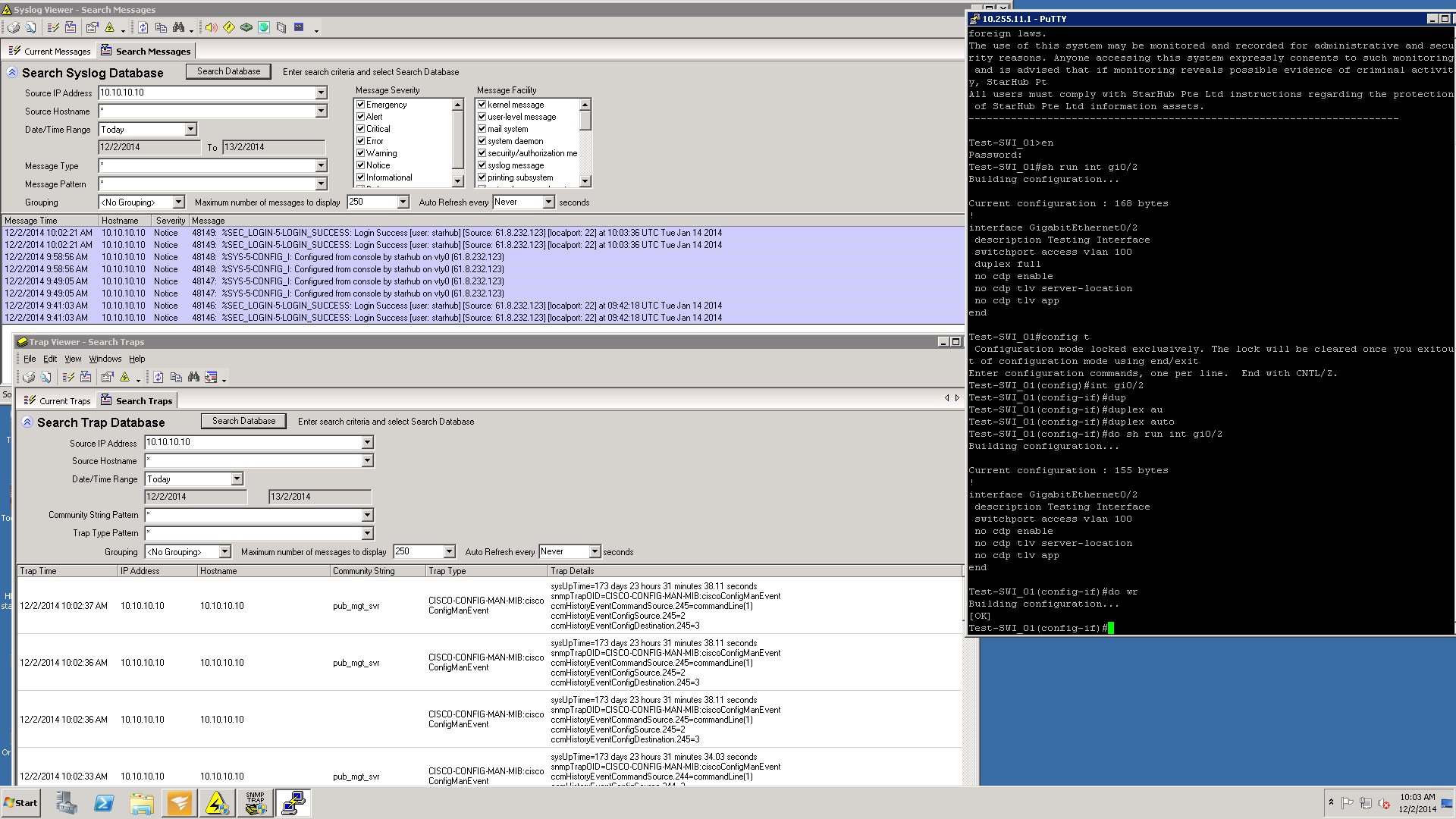1456x819 pixels.
Task: Open Print Preview in Syslog Viewer toolbar
Action: [31, 27]
